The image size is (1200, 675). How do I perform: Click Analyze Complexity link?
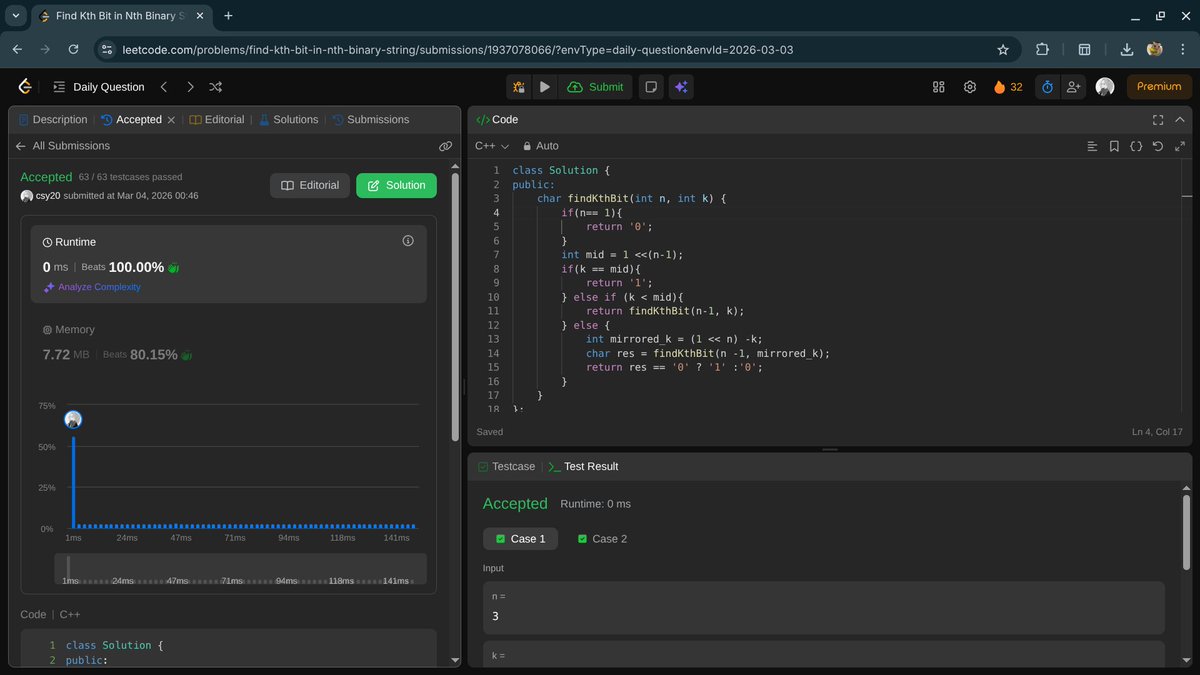92,287
